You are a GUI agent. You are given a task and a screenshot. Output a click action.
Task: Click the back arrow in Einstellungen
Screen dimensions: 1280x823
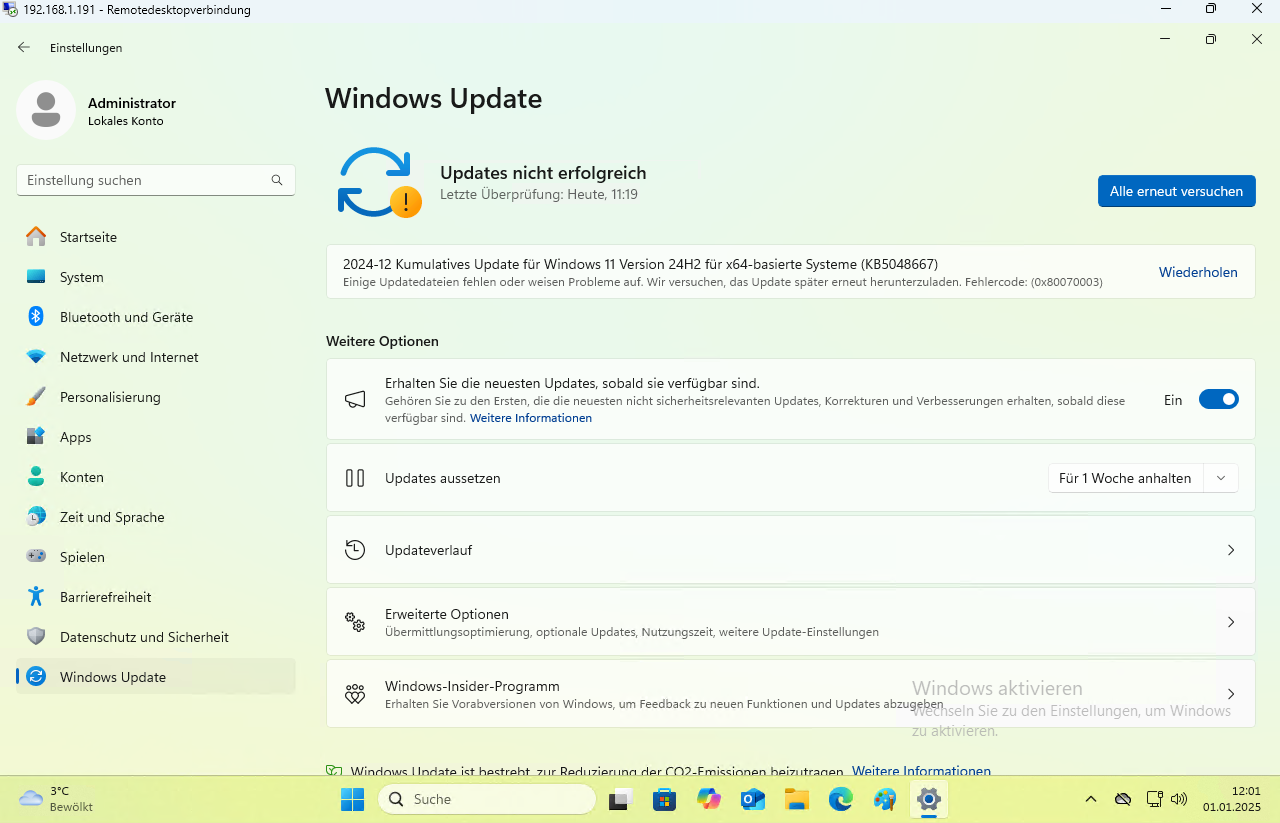pos(24,47)
